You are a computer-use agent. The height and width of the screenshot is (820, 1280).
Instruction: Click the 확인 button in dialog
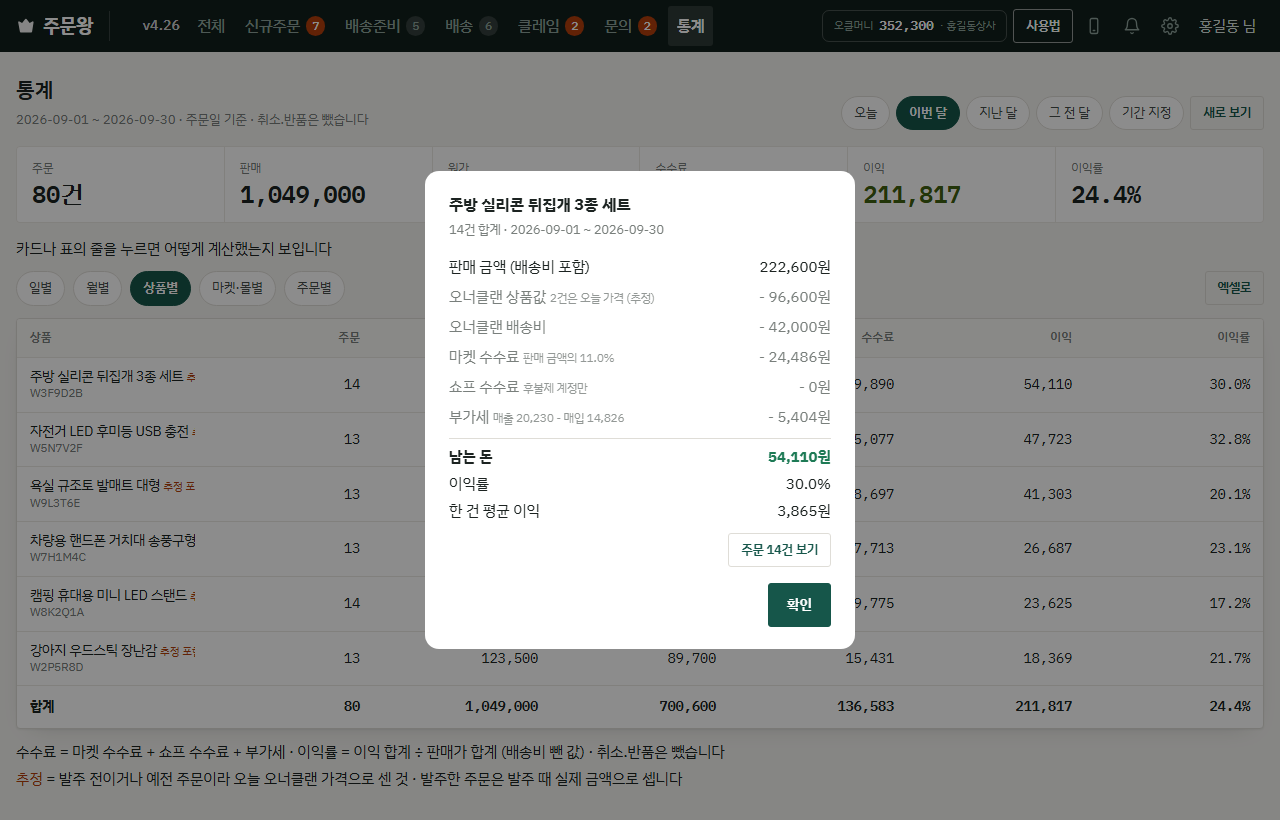799,605
